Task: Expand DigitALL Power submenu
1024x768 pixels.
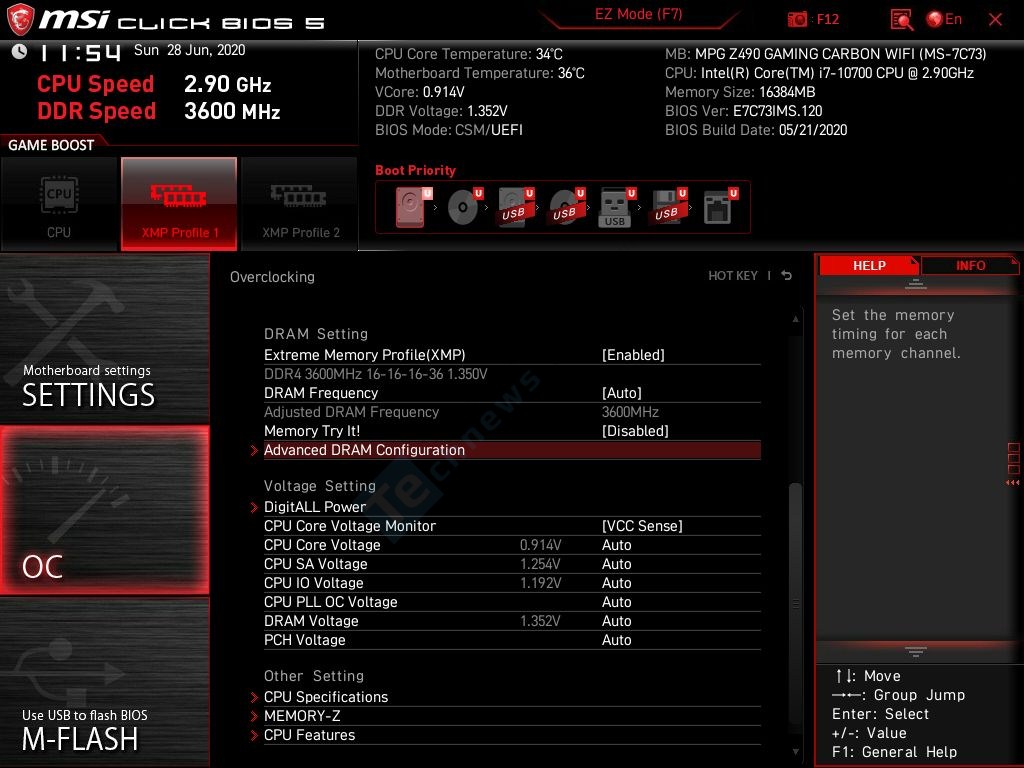Action: click(x=512, y=507)
